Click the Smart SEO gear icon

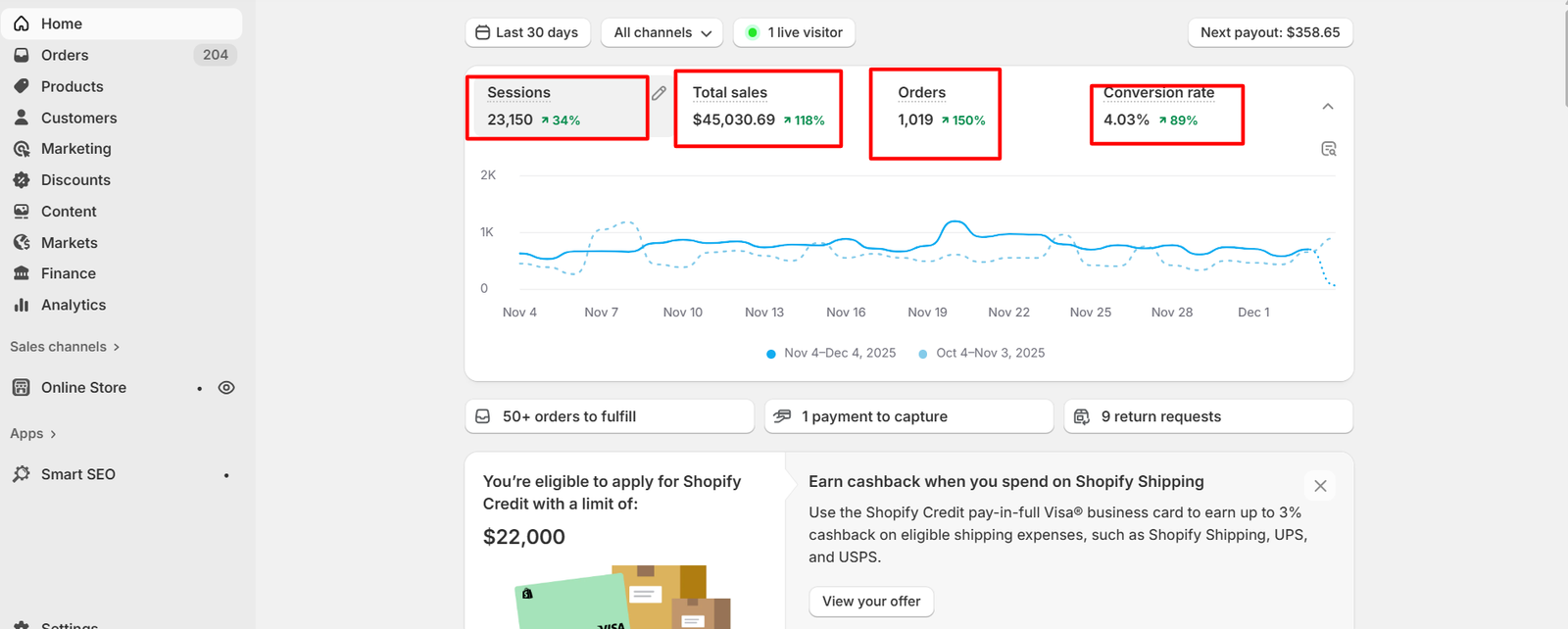click(22, 474)
